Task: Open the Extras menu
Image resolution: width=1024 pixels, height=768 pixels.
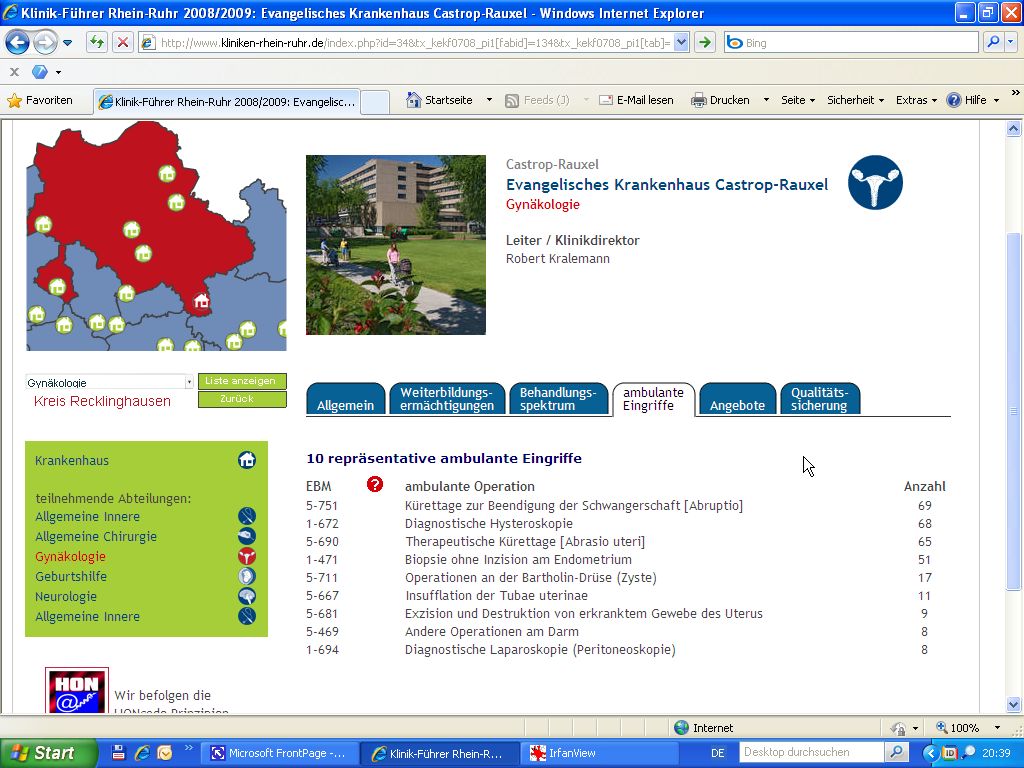Action: (x=916, y=100)
